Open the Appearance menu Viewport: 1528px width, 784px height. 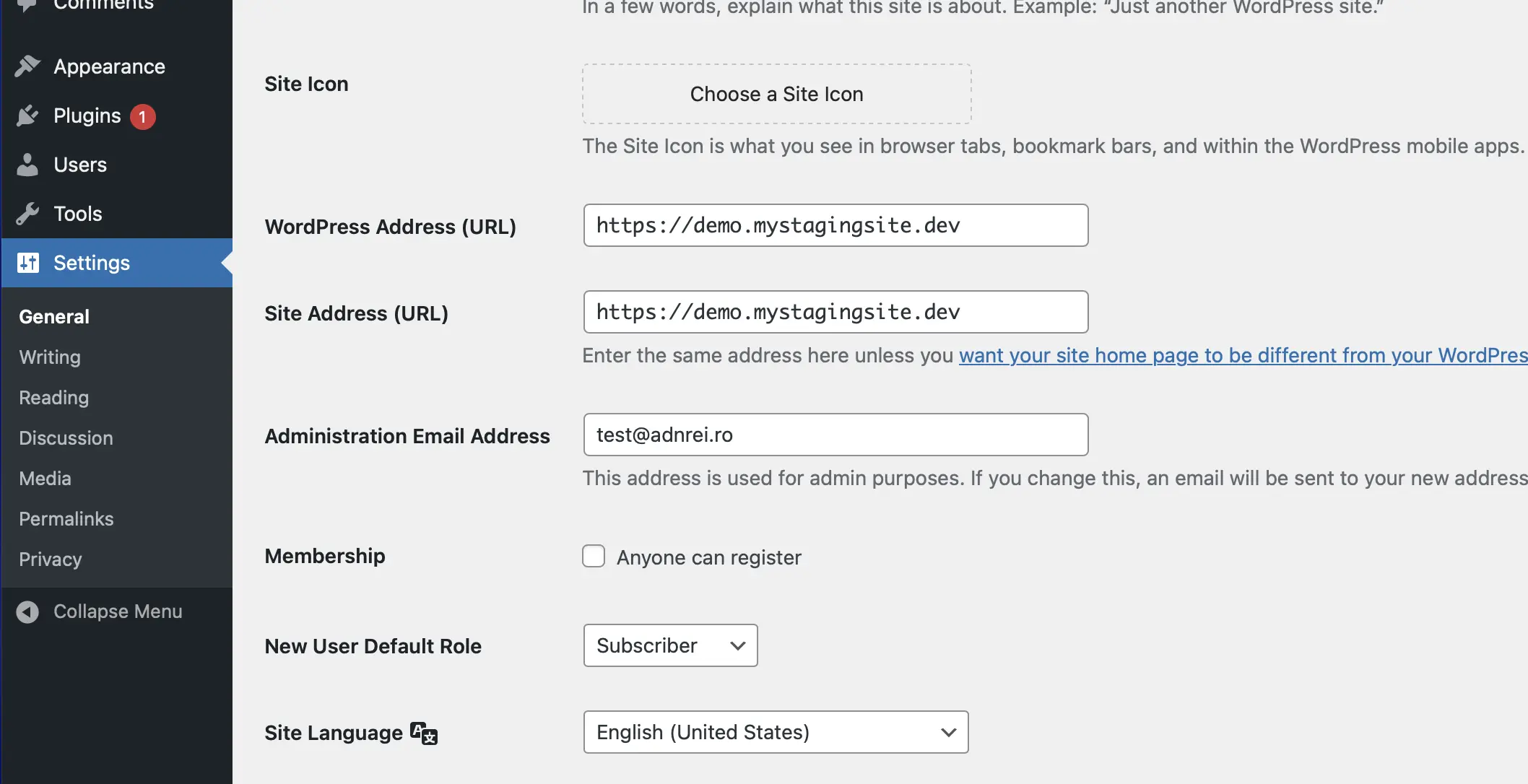117,66
